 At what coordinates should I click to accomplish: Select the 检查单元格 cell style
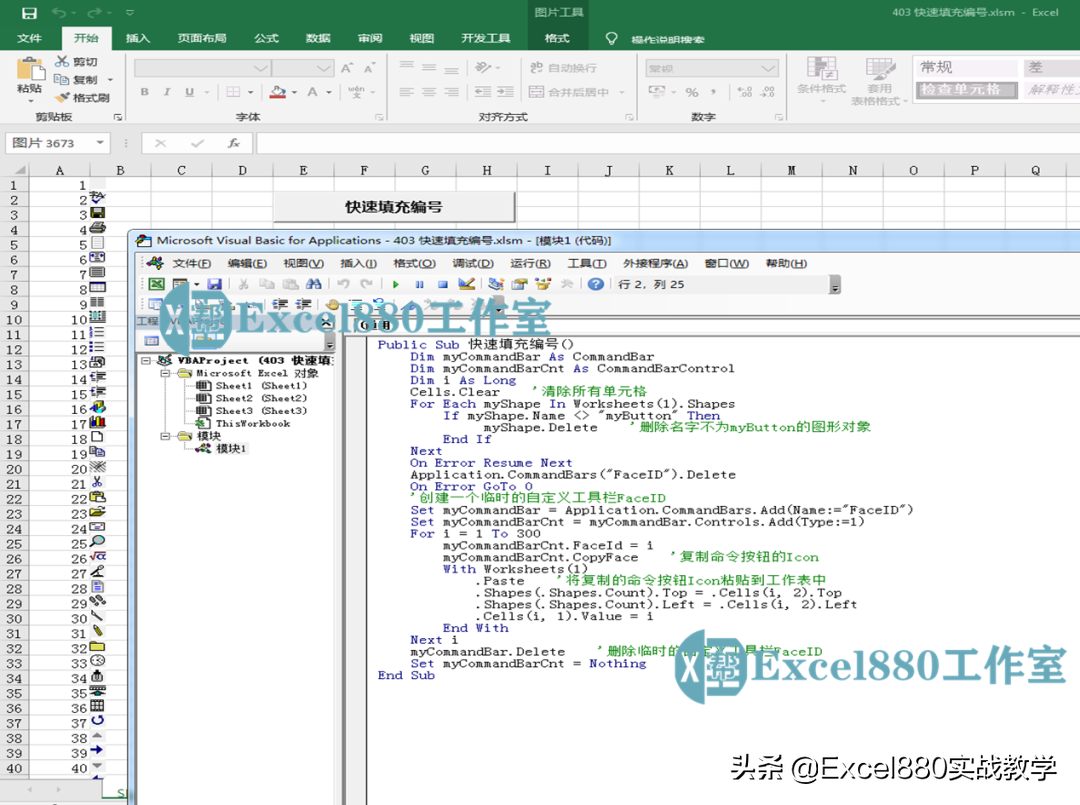click(967, 90)
